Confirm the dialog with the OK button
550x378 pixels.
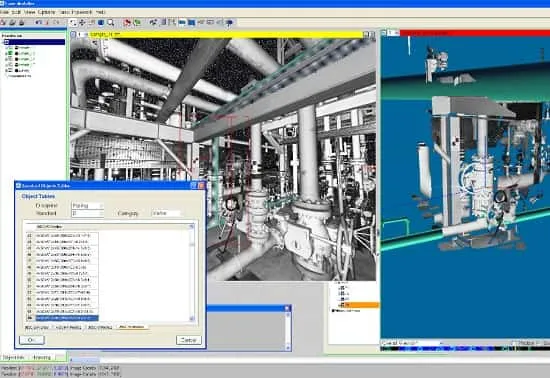32,340
